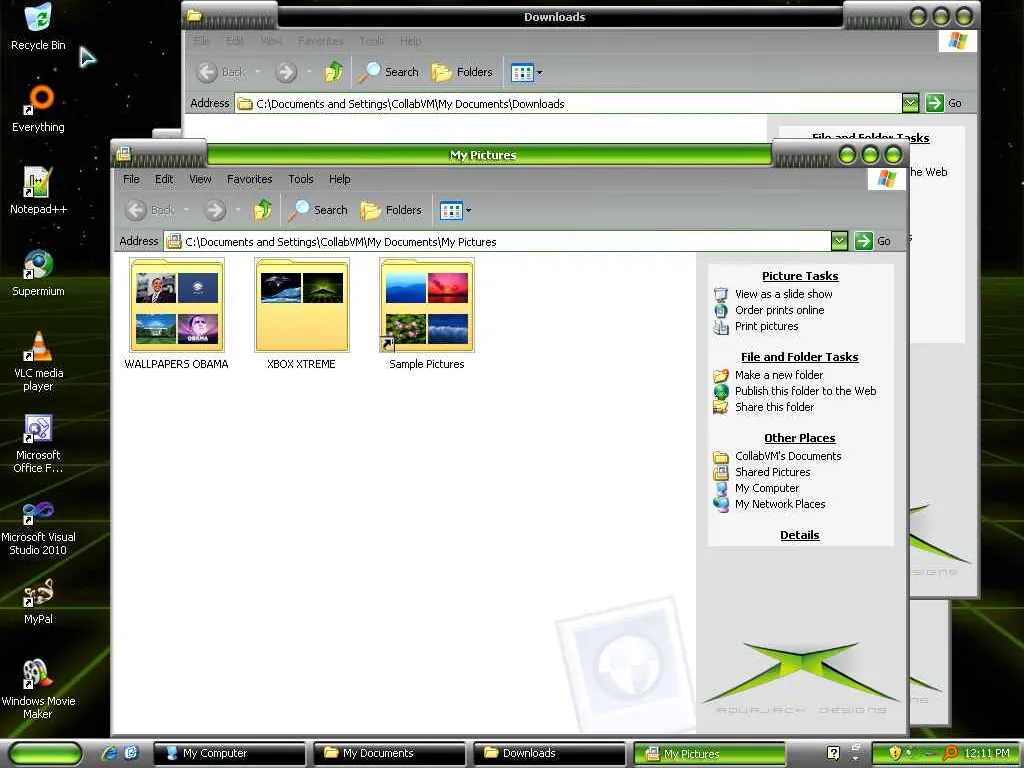Select the Microsoft Office F… desktop icon
This screenshot has width=1024, height=768.
38,443
